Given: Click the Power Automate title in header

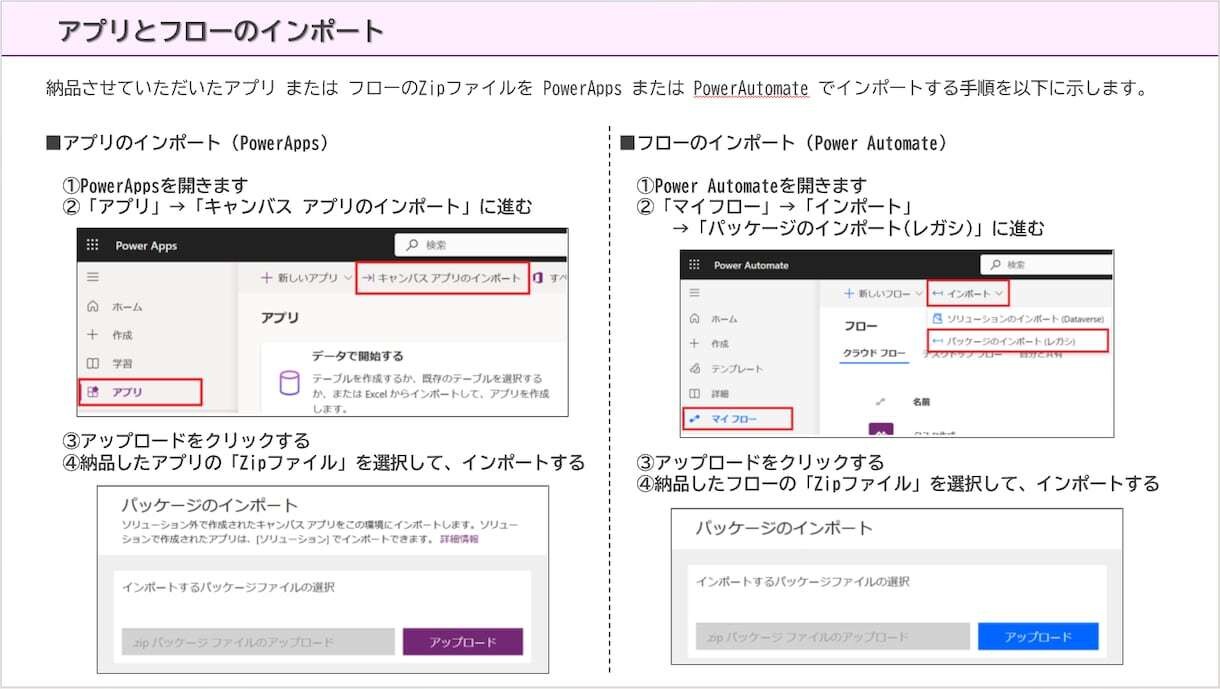Looking at the screenshot, I should coord(751,265).
